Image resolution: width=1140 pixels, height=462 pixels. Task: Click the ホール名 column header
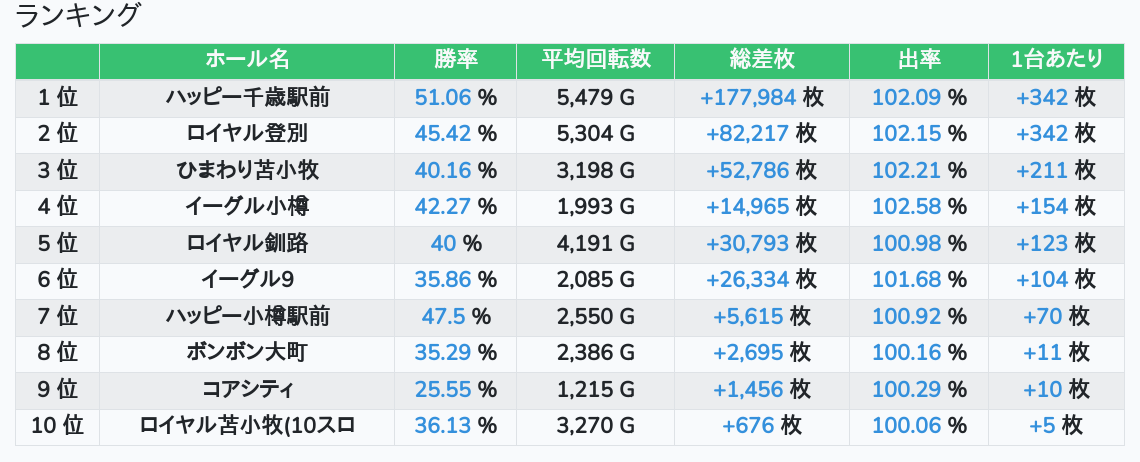247,60
